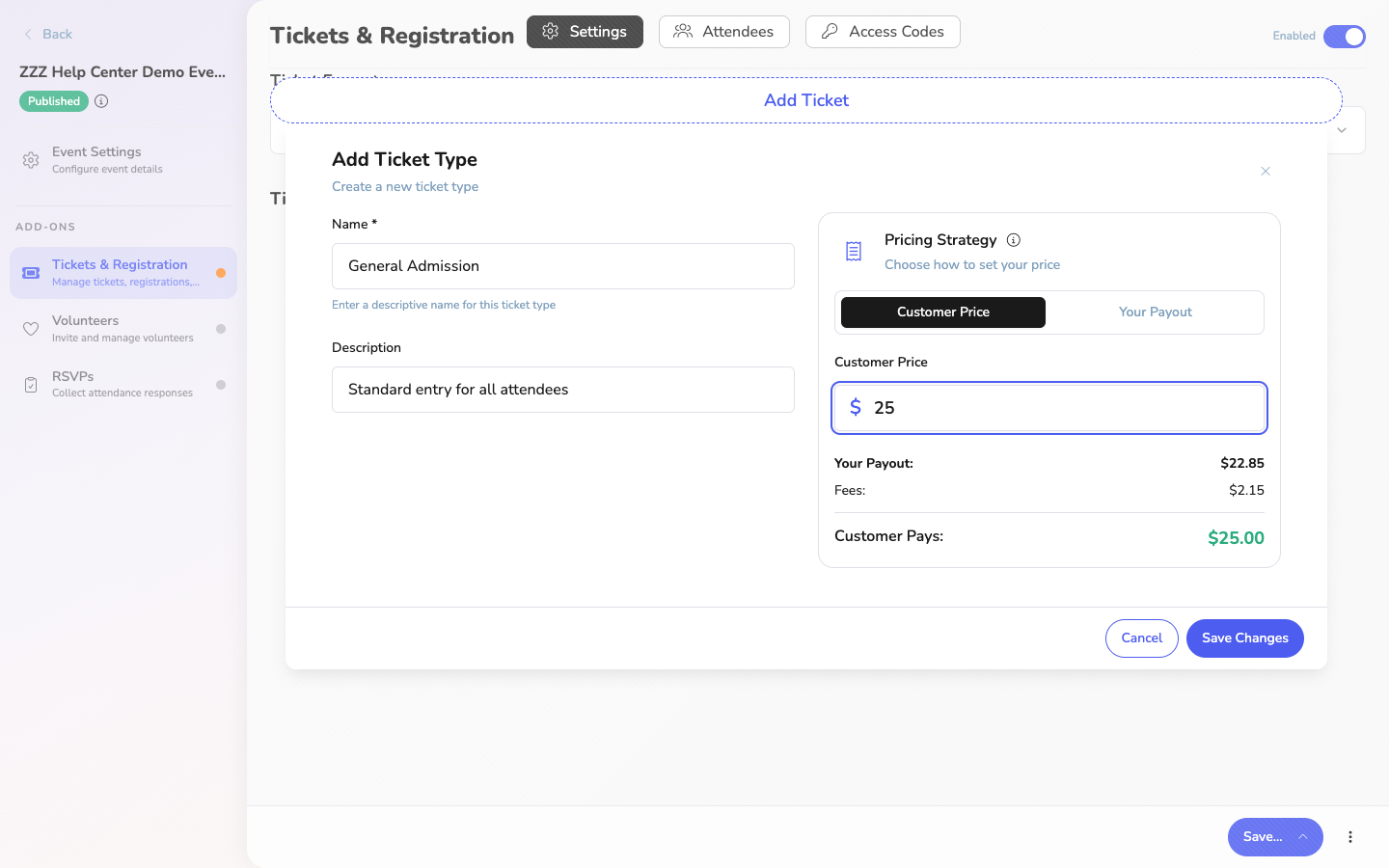
Task: Click the Event Settings gear icon
Action: 31,160
